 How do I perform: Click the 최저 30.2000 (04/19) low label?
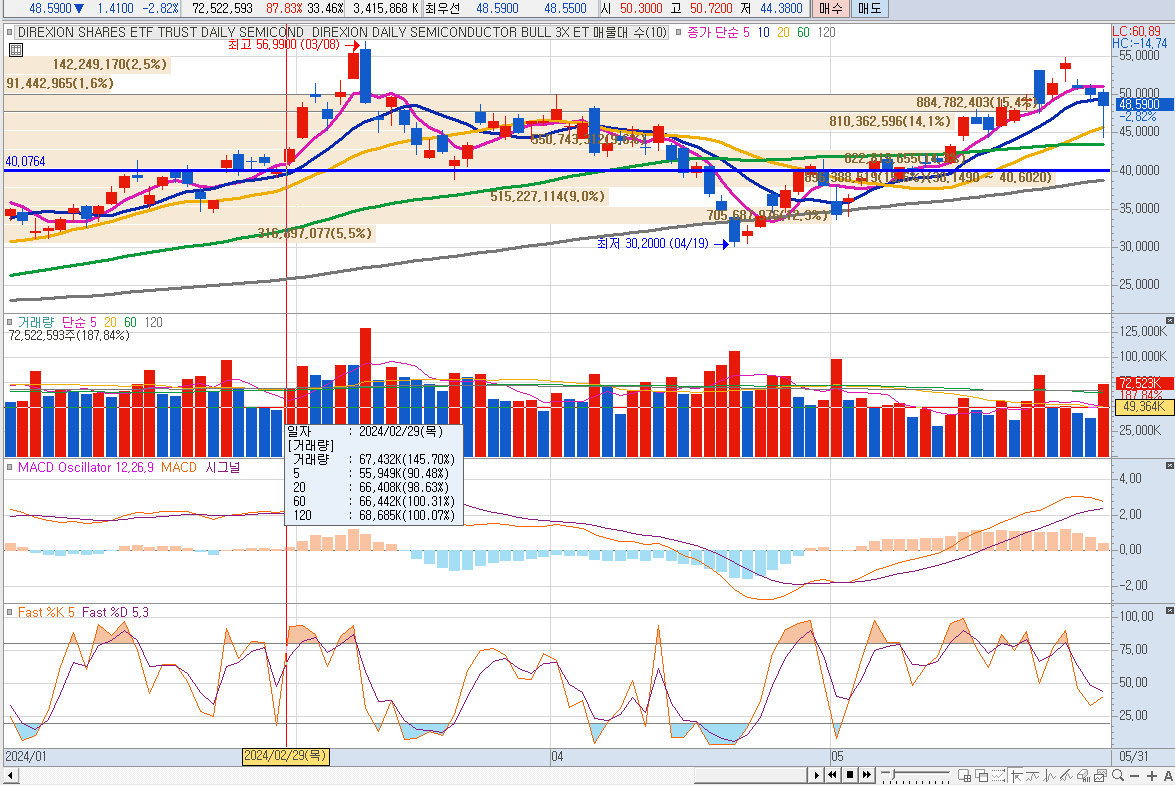point(653,243)
